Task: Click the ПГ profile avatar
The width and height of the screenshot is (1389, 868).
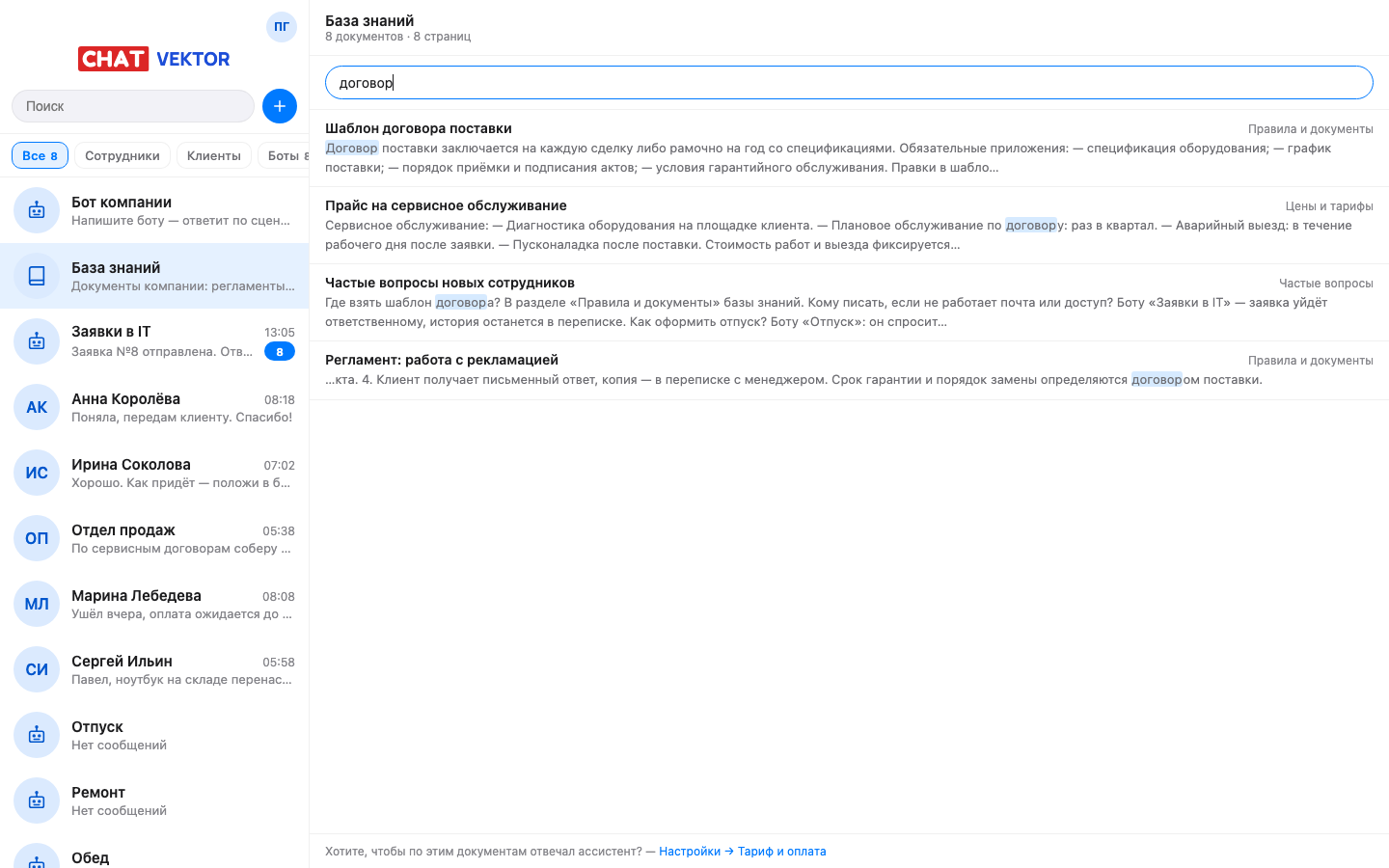Action: coord(282,27)
